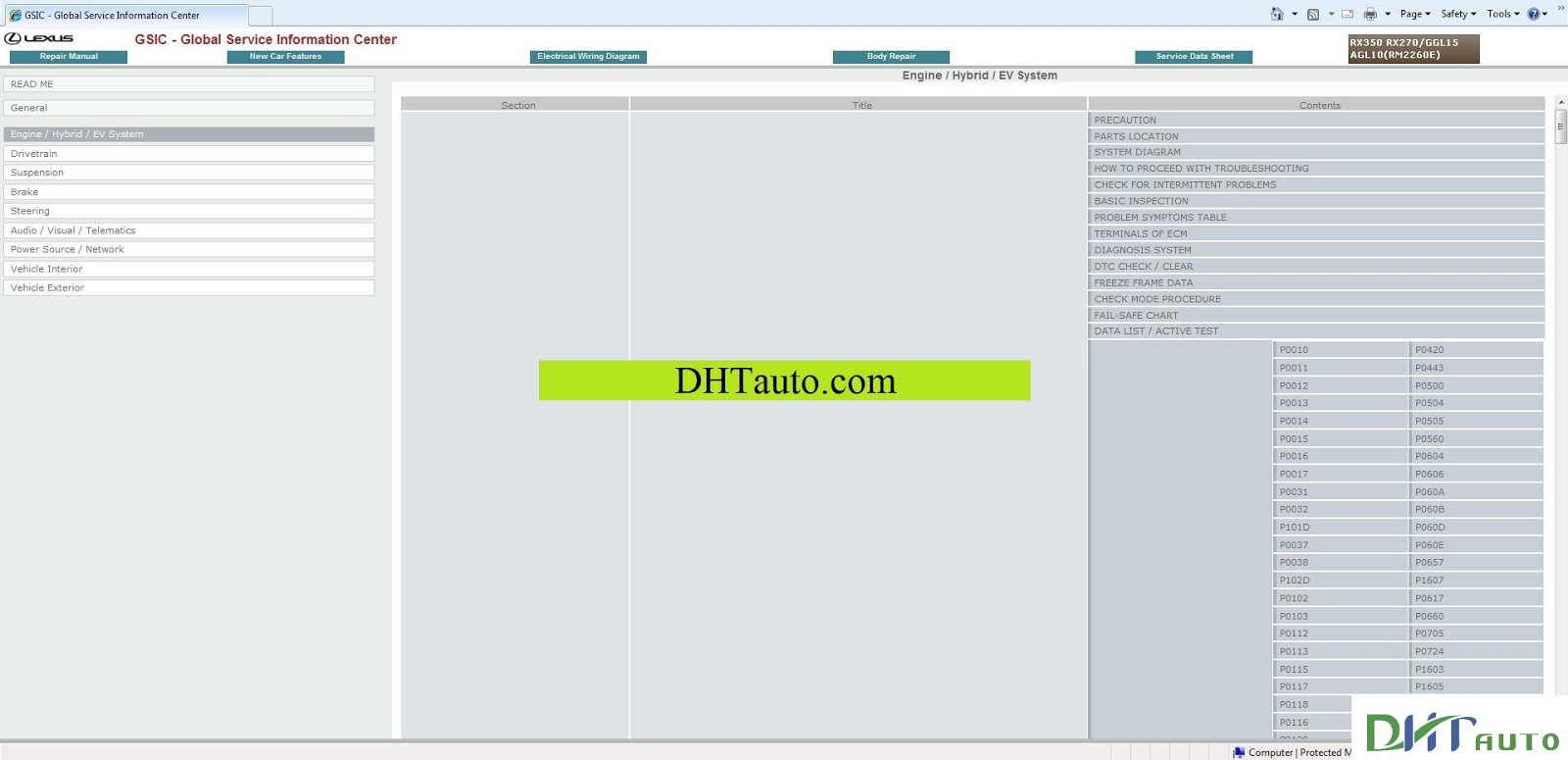The height and width of the screenshot is (760, 1568).
Task: Open HOW TO PROCEED WITH TROUBLESHOOTING
Action: pos(1316,169)
